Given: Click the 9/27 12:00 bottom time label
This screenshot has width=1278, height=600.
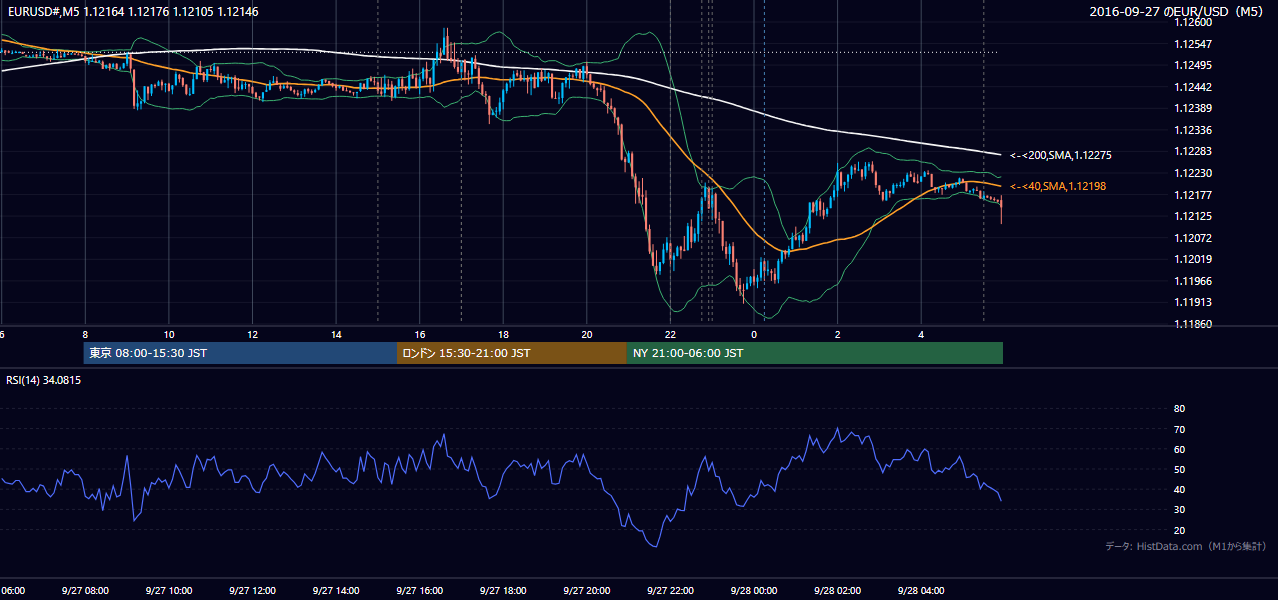Looking at the screenshot, I should point(251,590).
